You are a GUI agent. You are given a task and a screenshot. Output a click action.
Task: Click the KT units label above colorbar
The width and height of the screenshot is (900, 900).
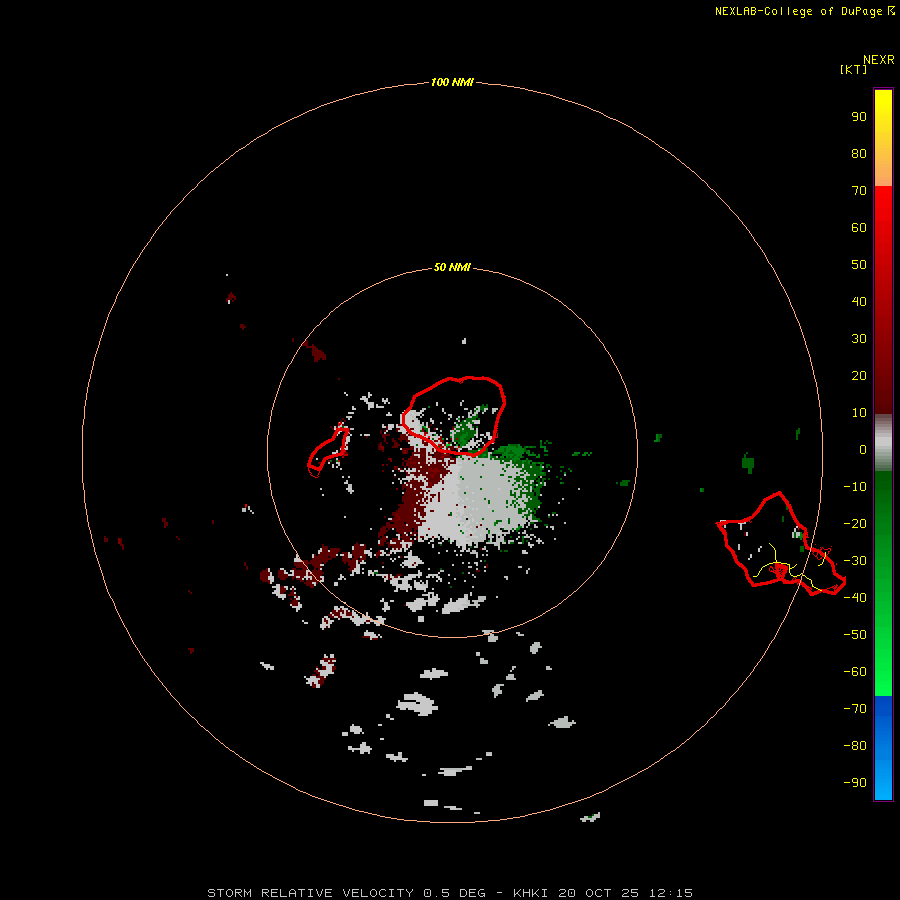pyautogui.click(x=854, y=69)
